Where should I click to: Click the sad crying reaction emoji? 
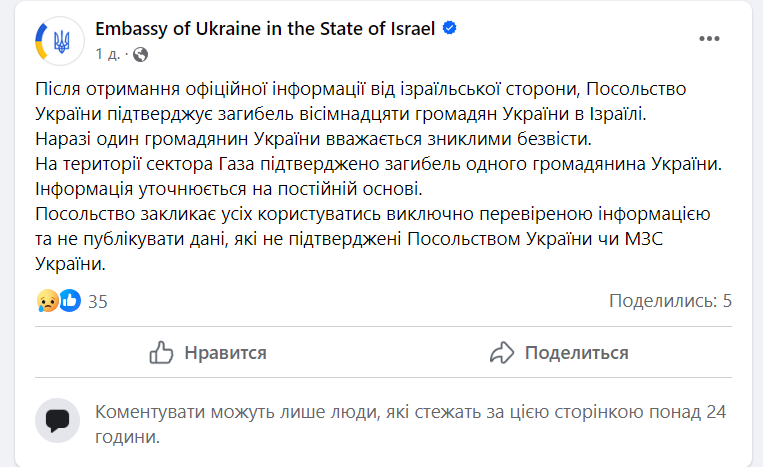click(x=47, y=300)
